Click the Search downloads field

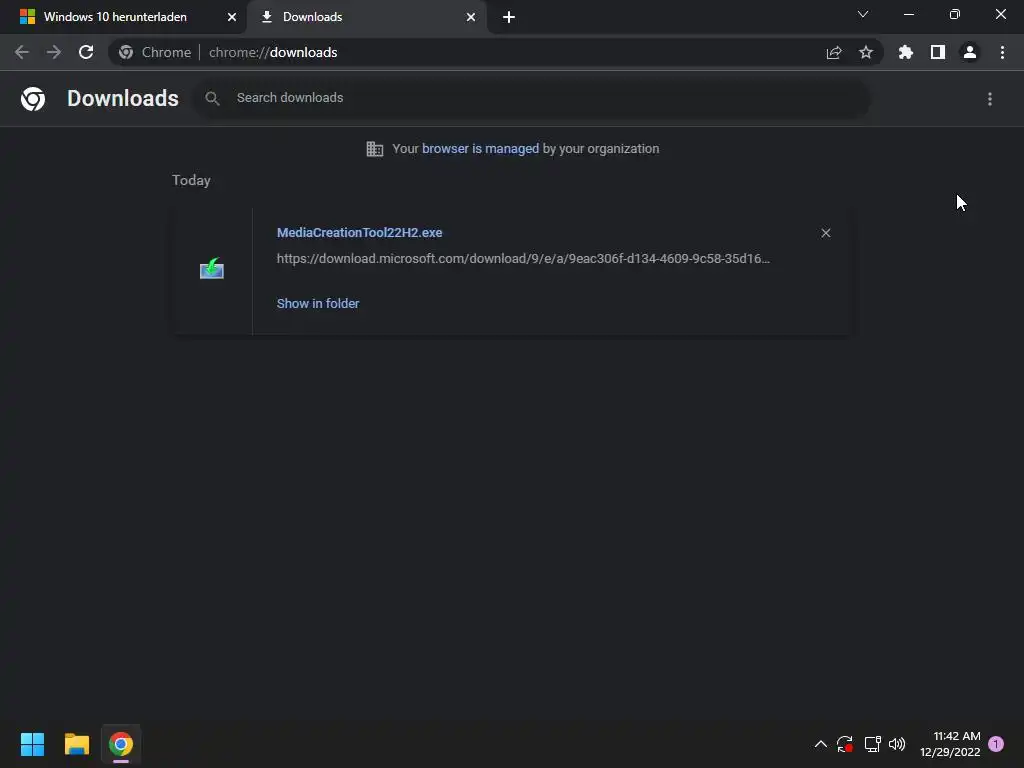532,98
